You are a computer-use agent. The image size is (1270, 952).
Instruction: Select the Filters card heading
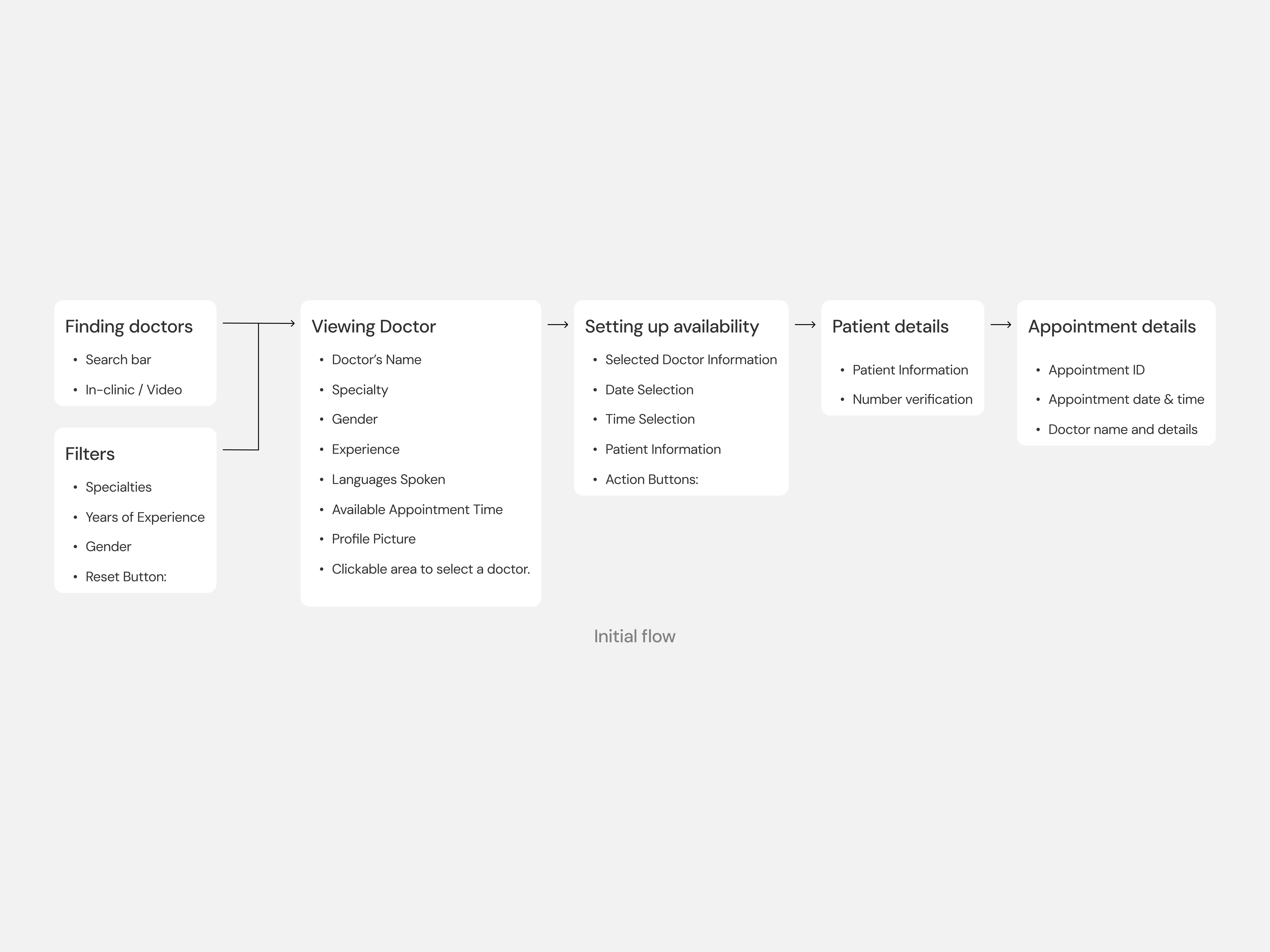(89, 454)
